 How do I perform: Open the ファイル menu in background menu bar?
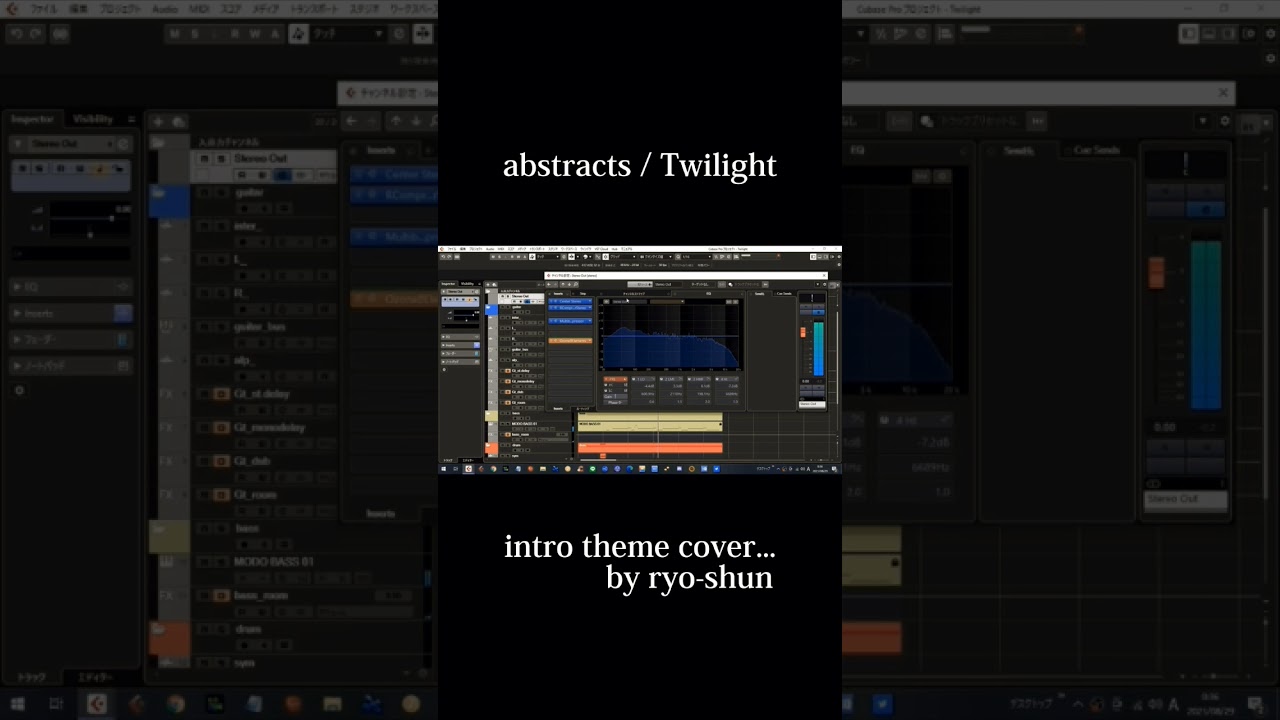coord(44,9)
